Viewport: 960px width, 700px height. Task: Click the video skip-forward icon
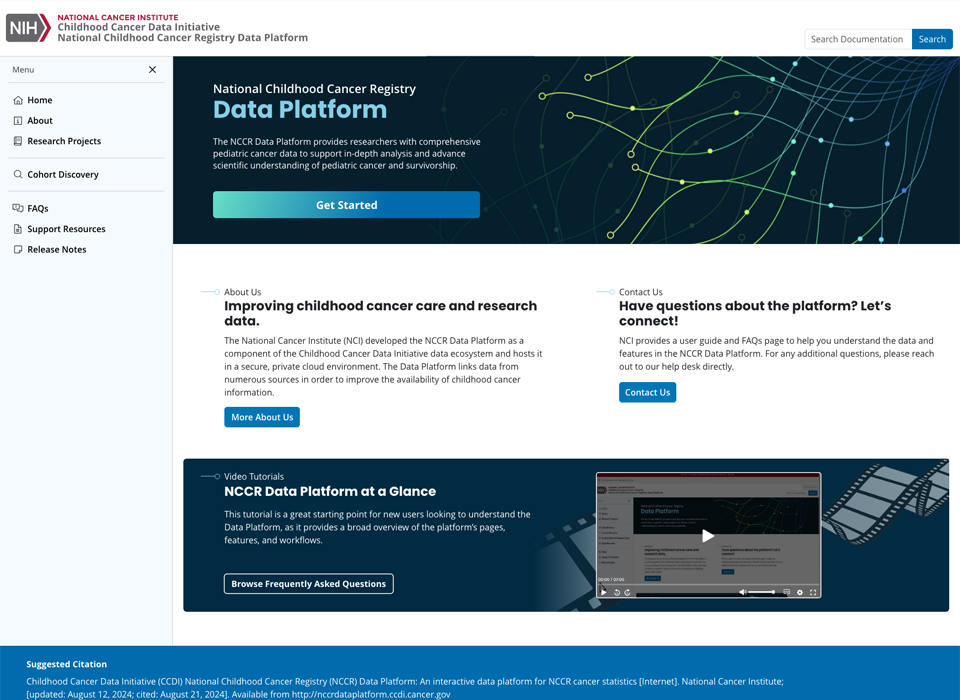click(x=628, y=592)
